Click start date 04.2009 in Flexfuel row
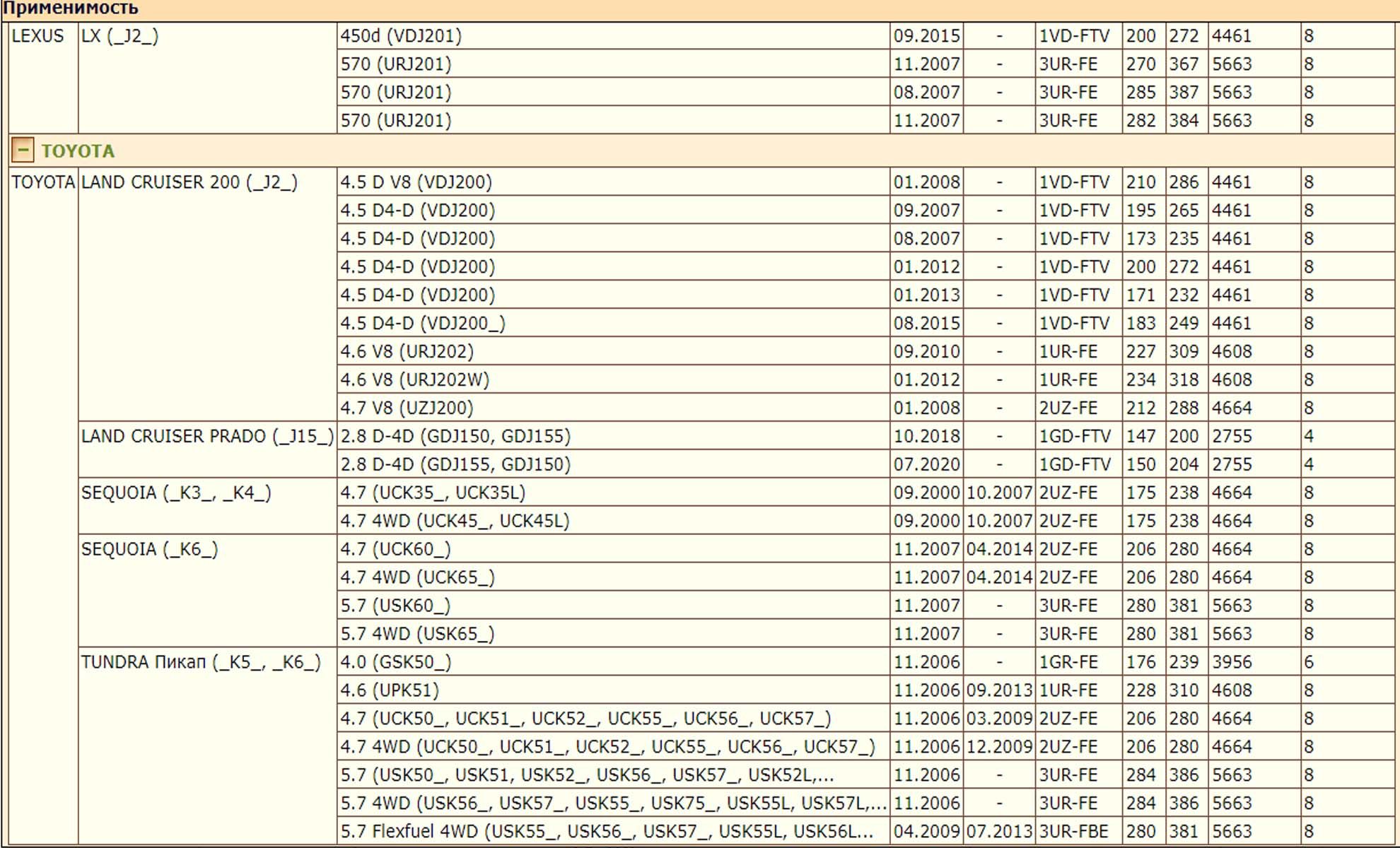Screen dimensions: 1400x848 click(926, 832)
